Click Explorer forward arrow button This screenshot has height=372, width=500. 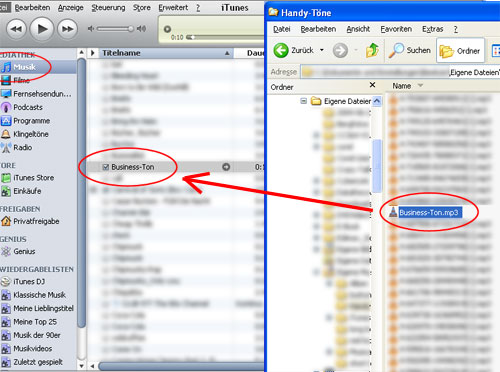point(340,51)
